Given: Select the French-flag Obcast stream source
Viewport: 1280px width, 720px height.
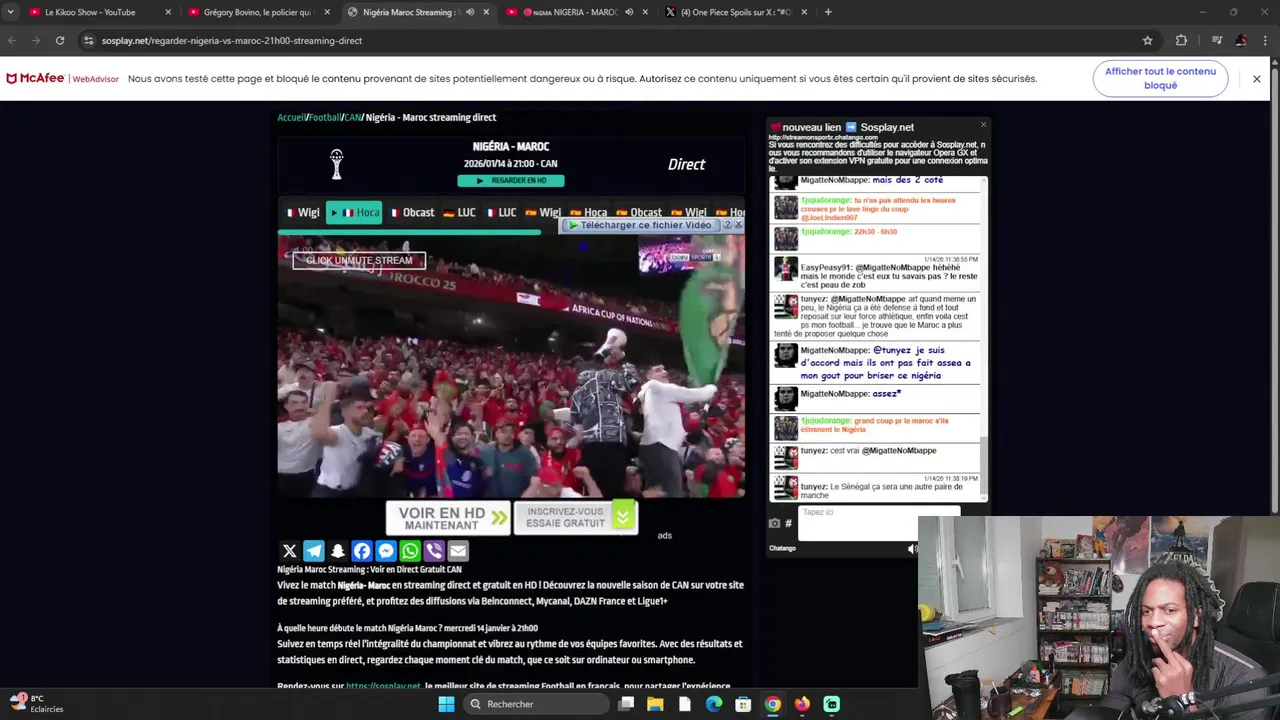Looking at the screenshot, I should [x=412, y=213].
